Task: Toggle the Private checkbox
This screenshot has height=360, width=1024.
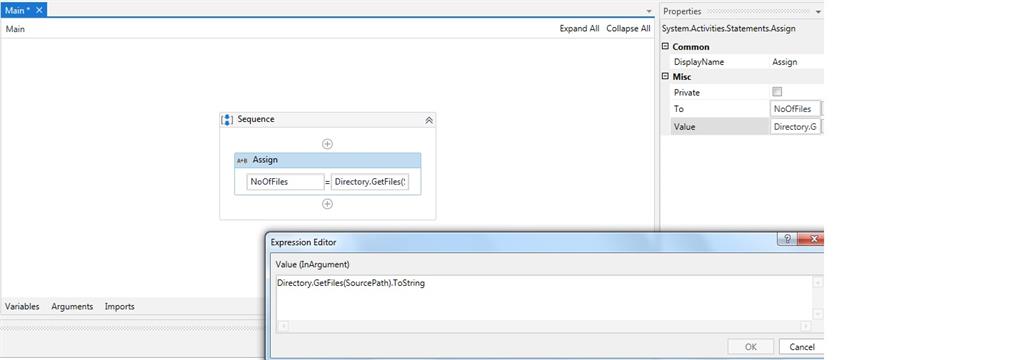Action: coord(777,92)
